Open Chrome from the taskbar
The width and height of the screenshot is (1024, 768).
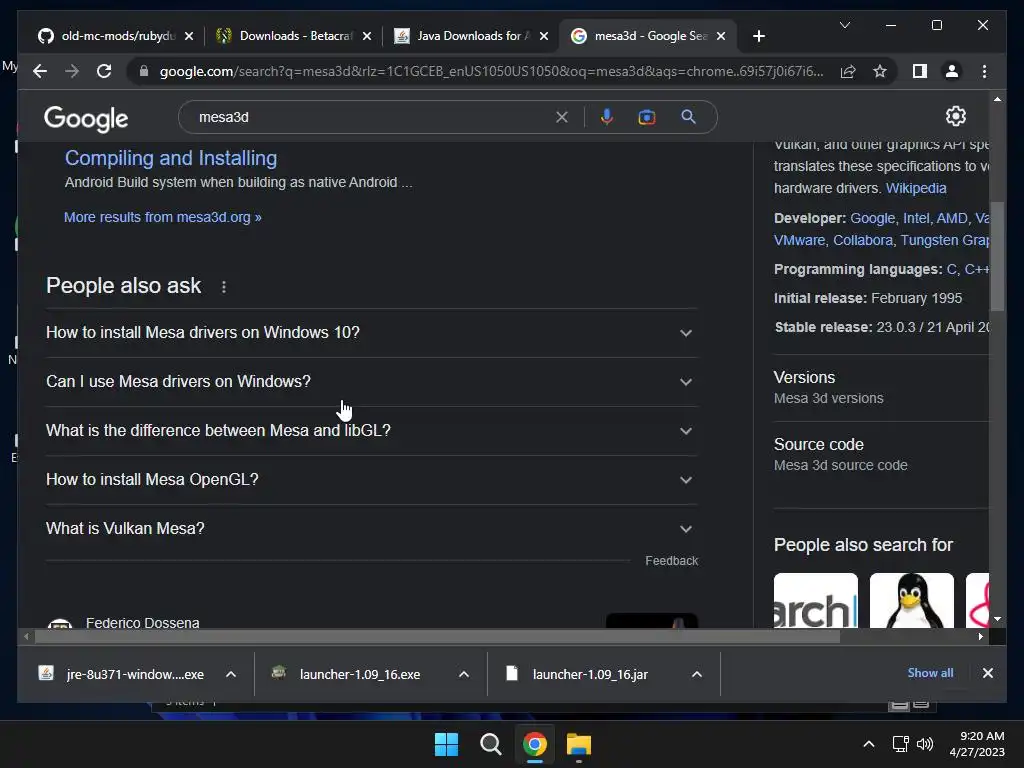coord(534,744)
